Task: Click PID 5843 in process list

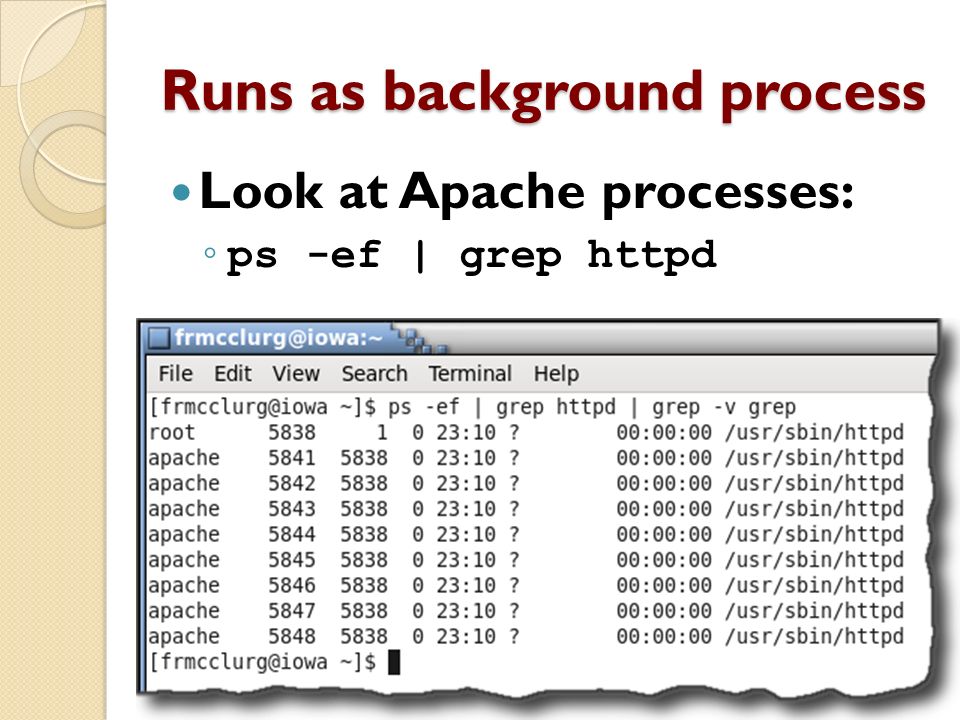Action: coord(292,509)
